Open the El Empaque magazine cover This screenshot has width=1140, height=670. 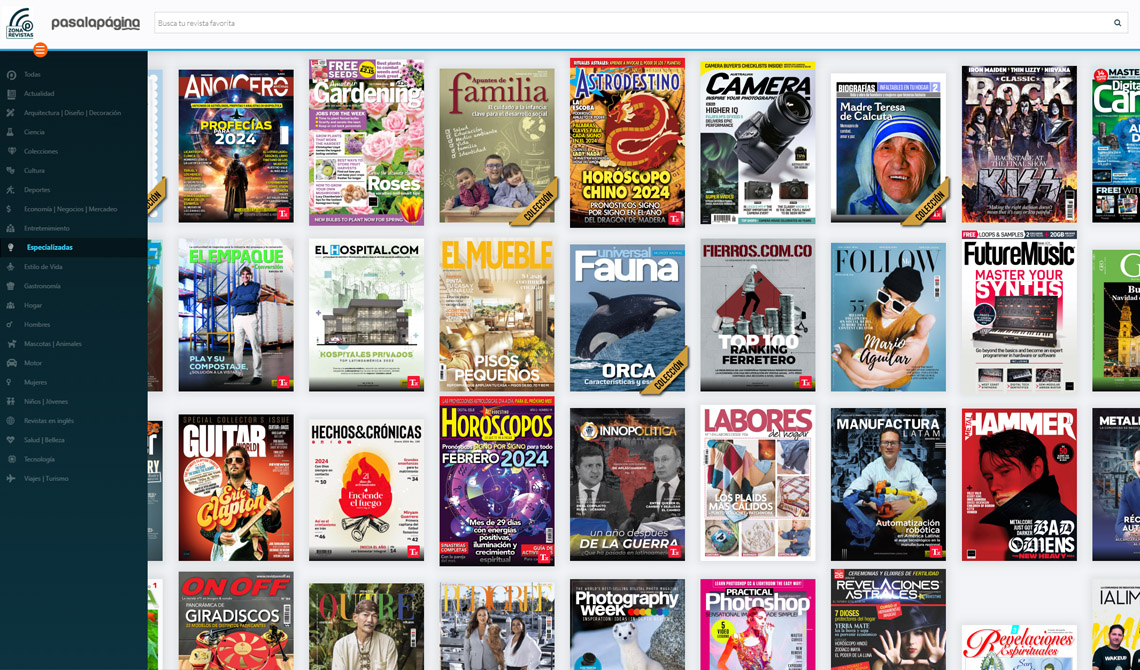coord(236,315)
